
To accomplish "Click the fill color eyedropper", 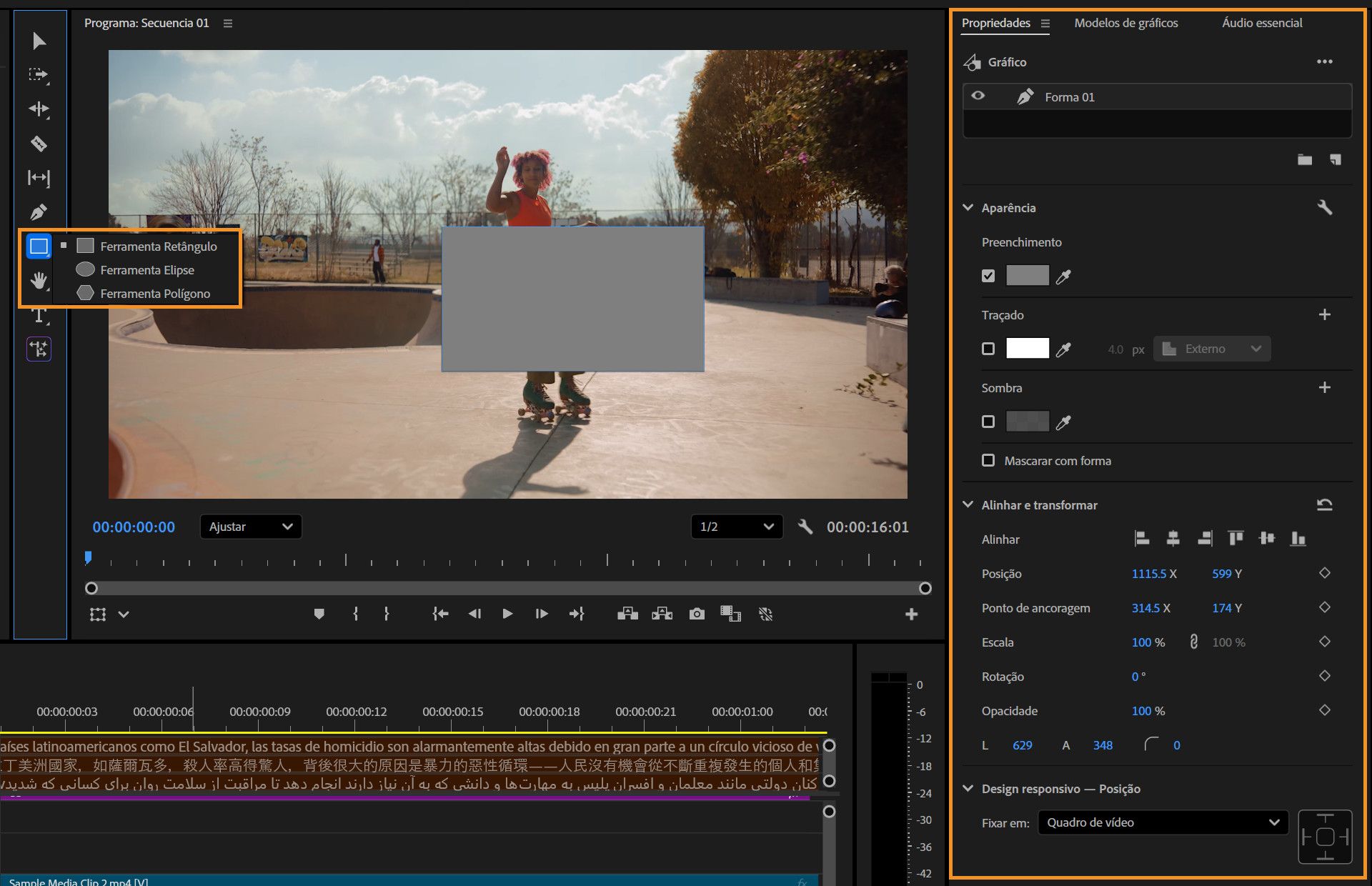I will 1063,277.
